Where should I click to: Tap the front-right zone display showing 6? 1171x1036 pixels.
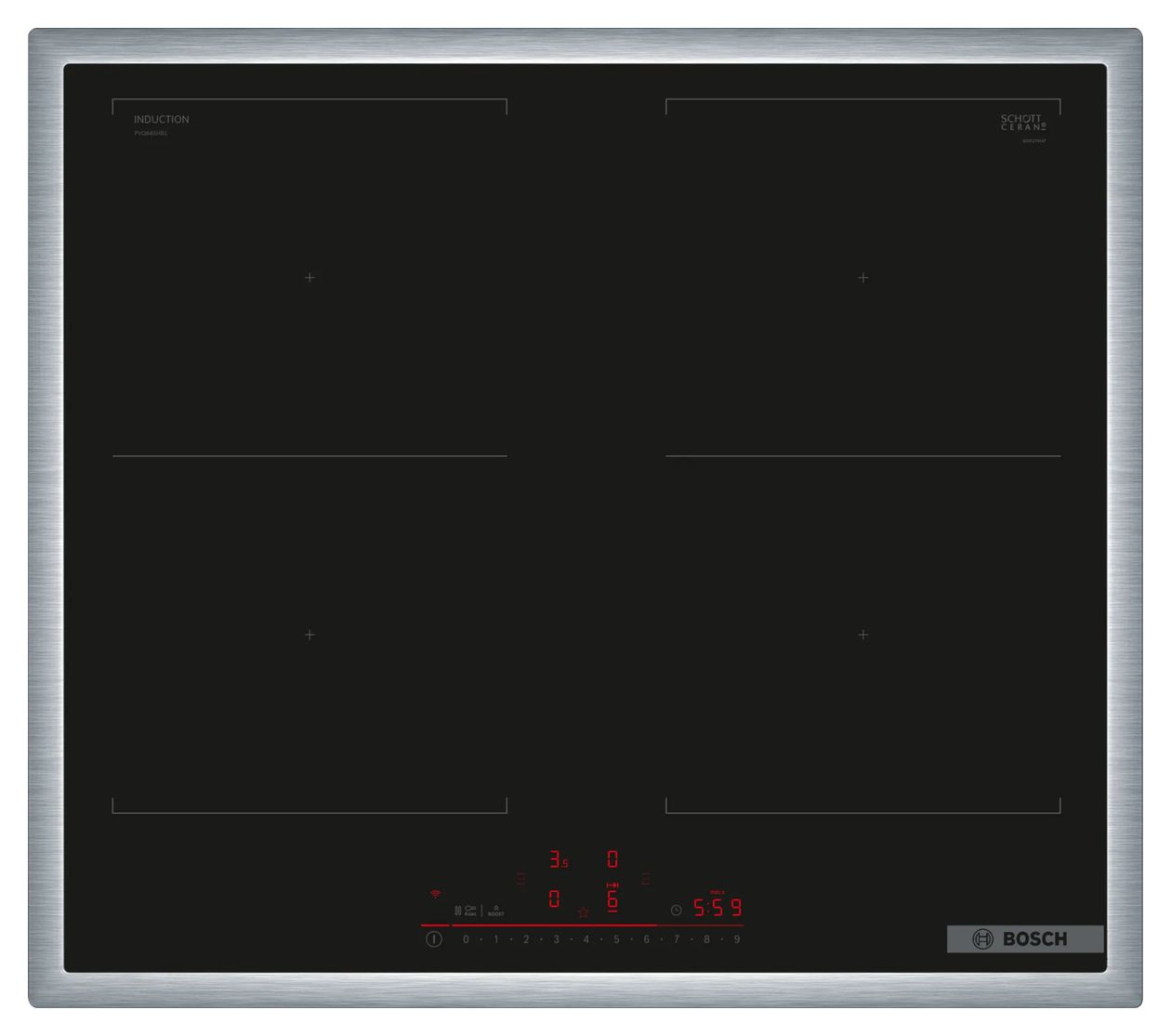point(612,898)
